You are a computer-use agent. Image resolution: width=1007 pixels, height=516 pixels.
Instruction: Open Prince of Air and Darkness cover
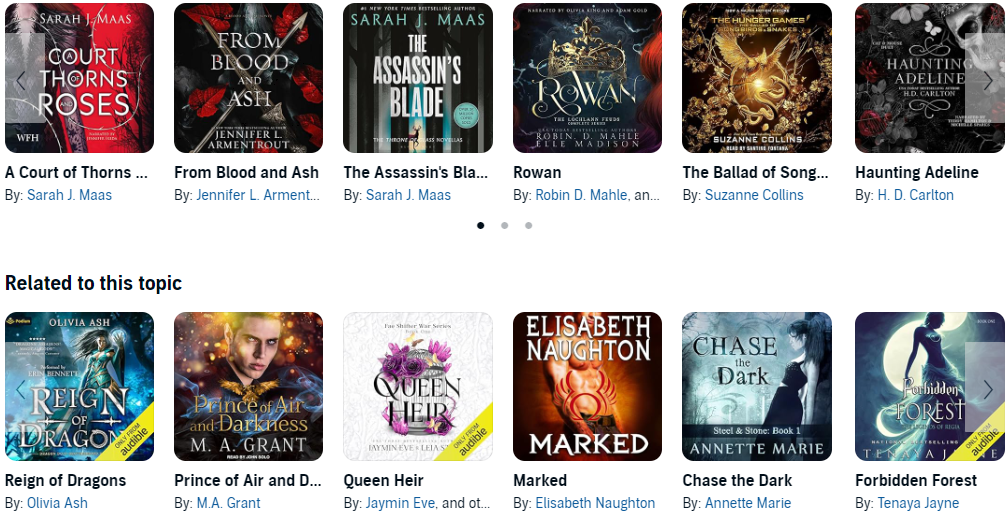click(249, 387)
